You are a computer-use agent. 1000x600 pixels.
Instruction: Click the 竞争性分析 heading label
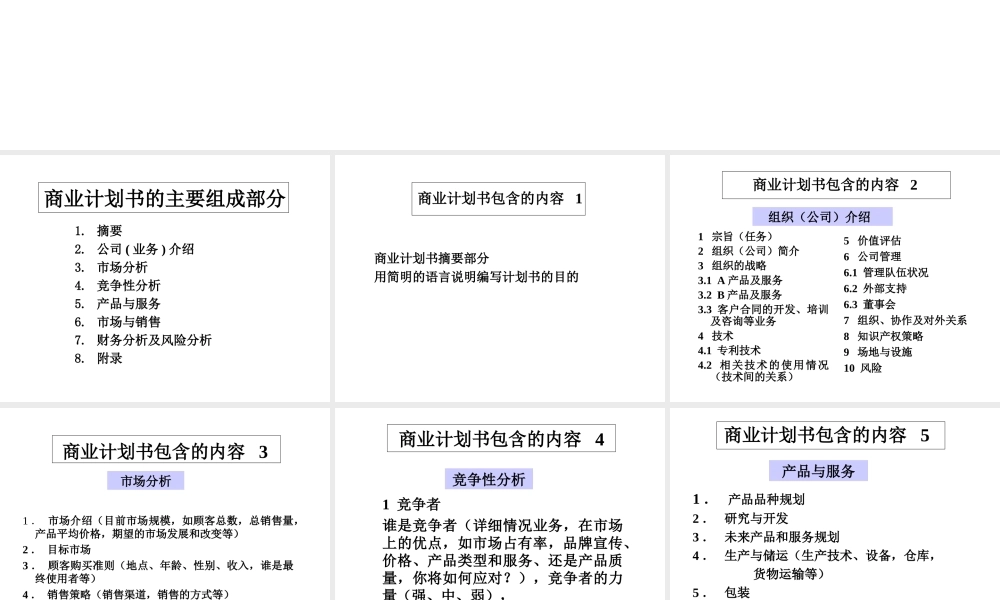[487, 478]
